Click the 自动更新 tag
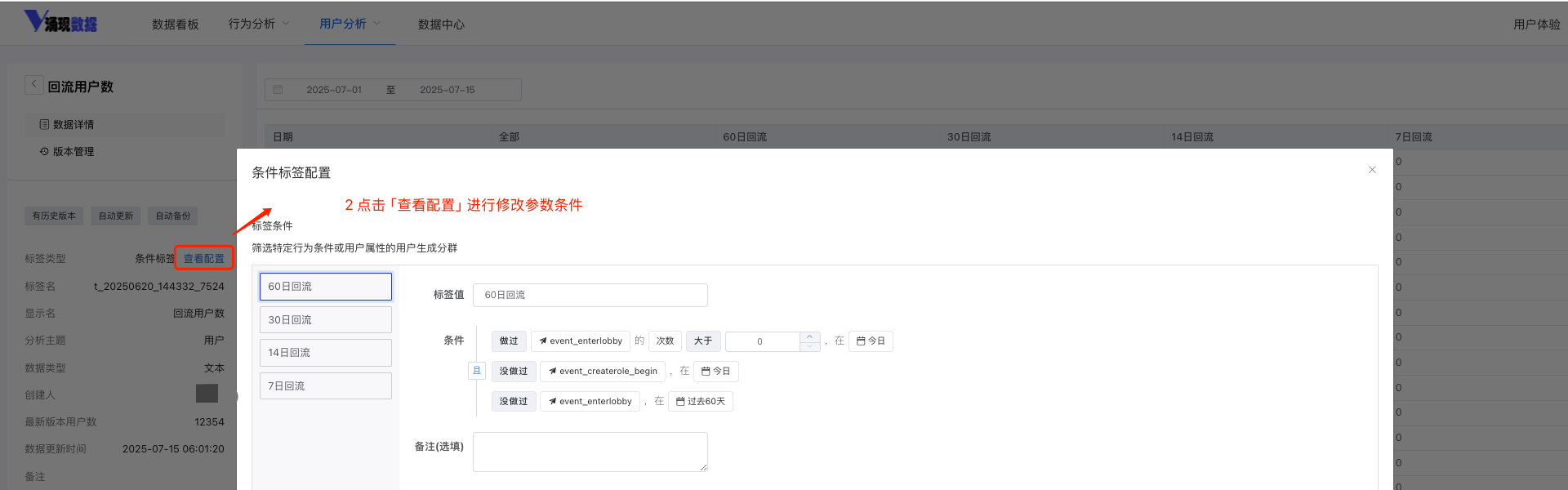The width and height of the screenshot is (1568, 490). click(115, 216)
